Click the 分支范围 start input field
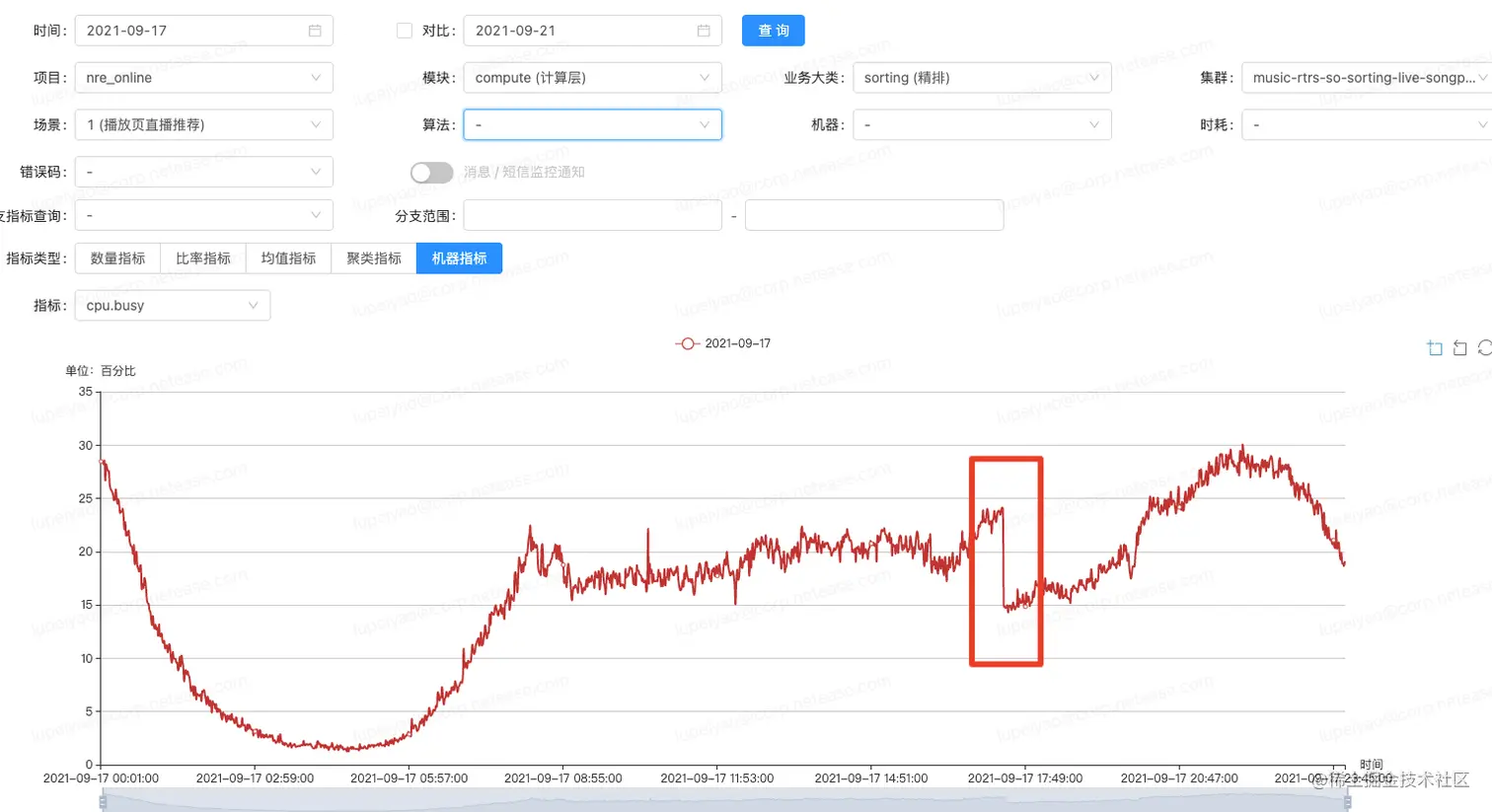The image size is (1492, 812). point(592,215)
